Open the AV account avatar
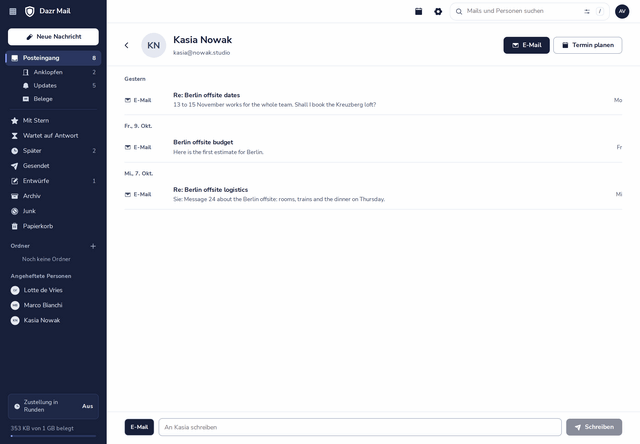Screen dimensions: 640x444 click(622, 11)
